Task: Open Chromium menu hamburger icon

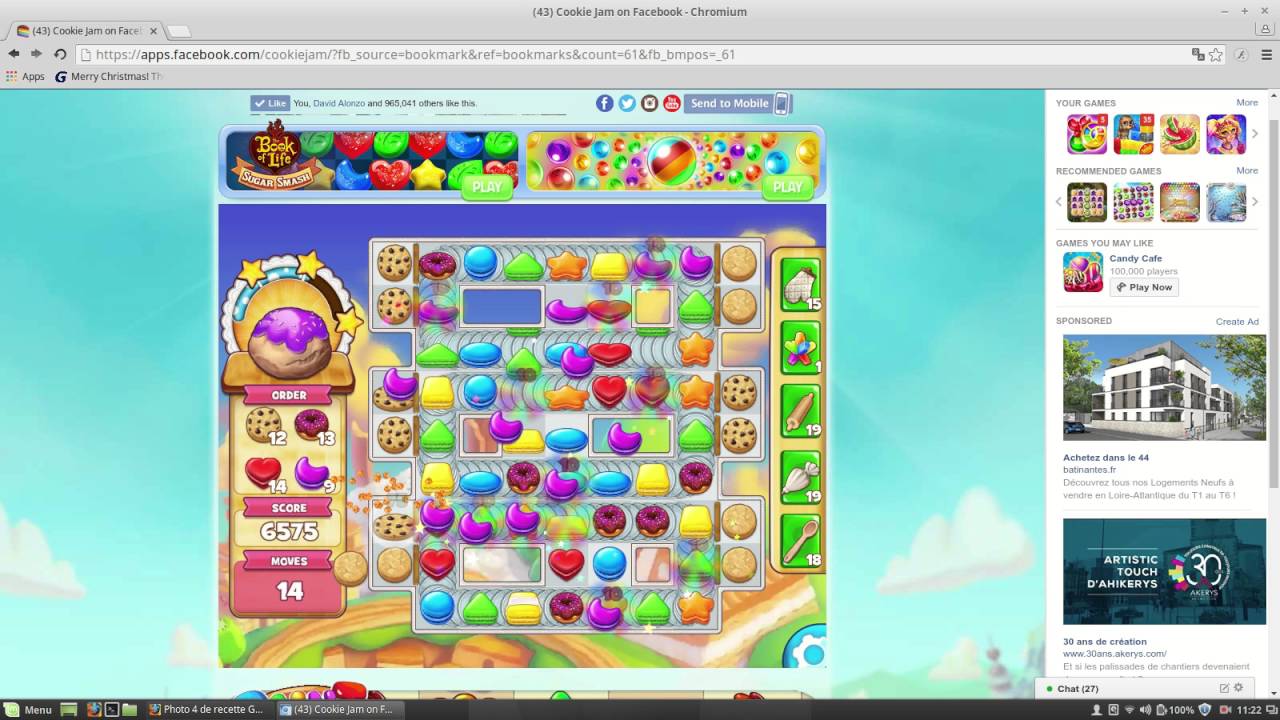Action: (x=1267, y=54)
